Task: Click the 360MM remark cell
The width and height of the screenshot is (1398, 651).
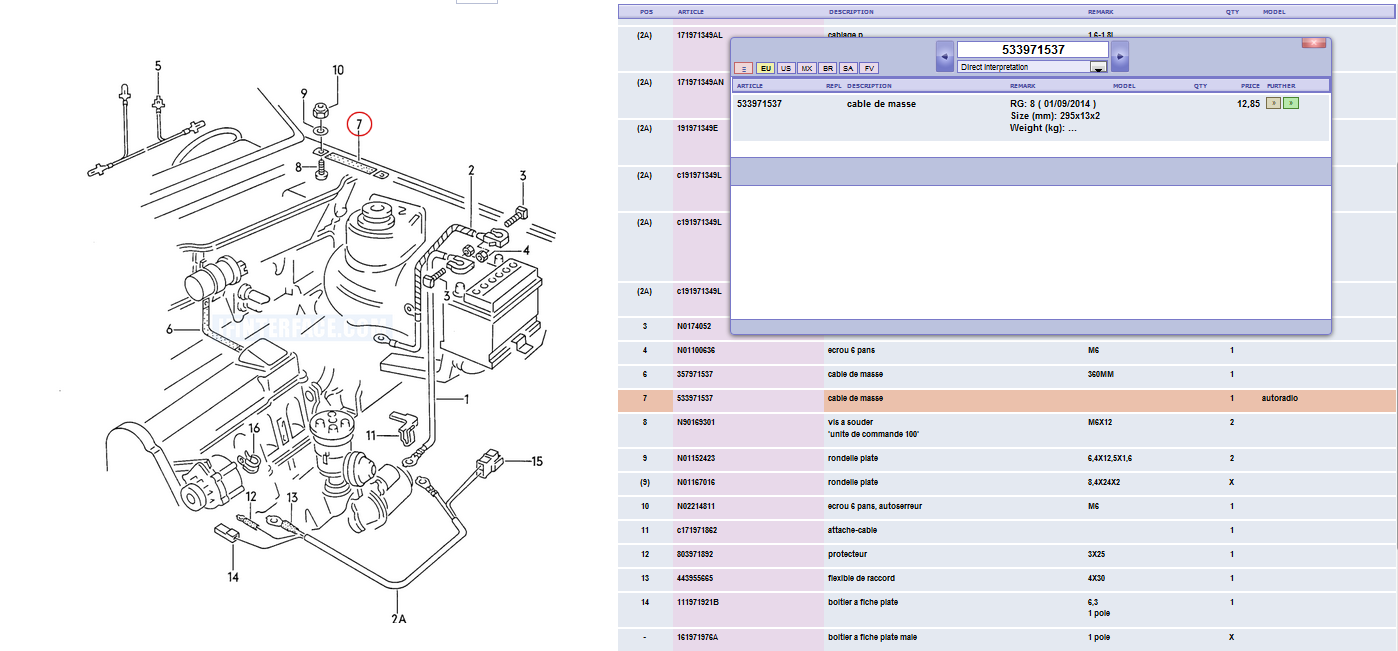Action: (x=1100, y=374)
